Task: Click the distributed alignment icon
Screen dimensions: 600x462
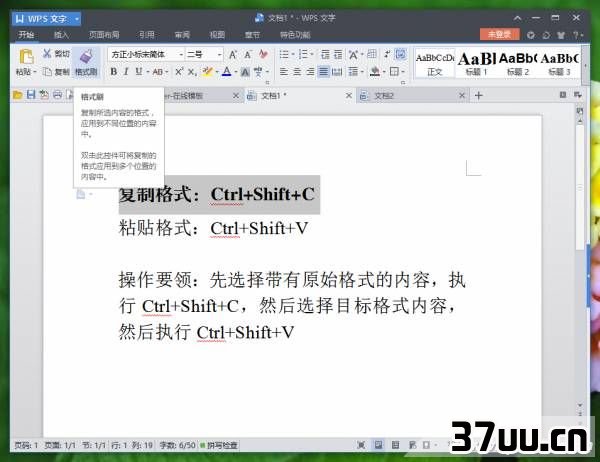Action: click(337, 72)
